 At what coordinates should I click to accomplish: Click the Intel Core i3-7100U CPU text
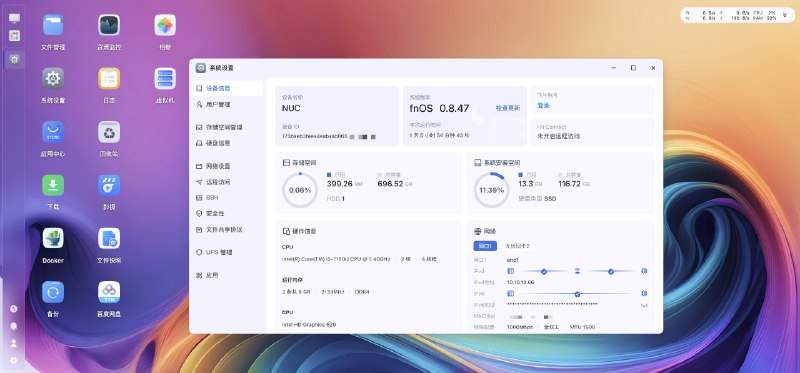click(337, 259)
